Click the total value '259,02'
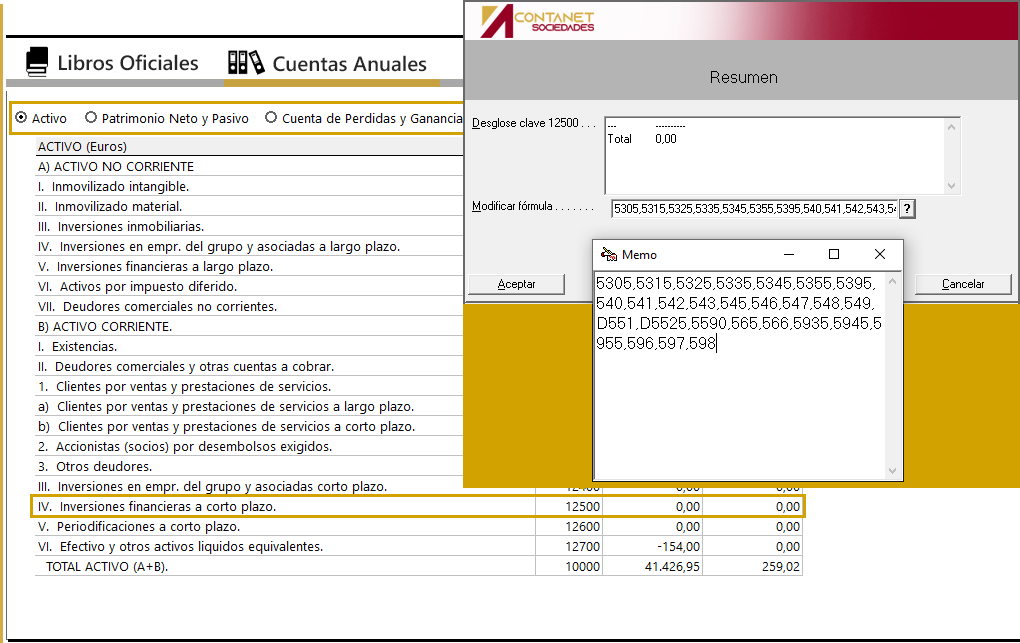1020x643 pixels. (781, 567)
